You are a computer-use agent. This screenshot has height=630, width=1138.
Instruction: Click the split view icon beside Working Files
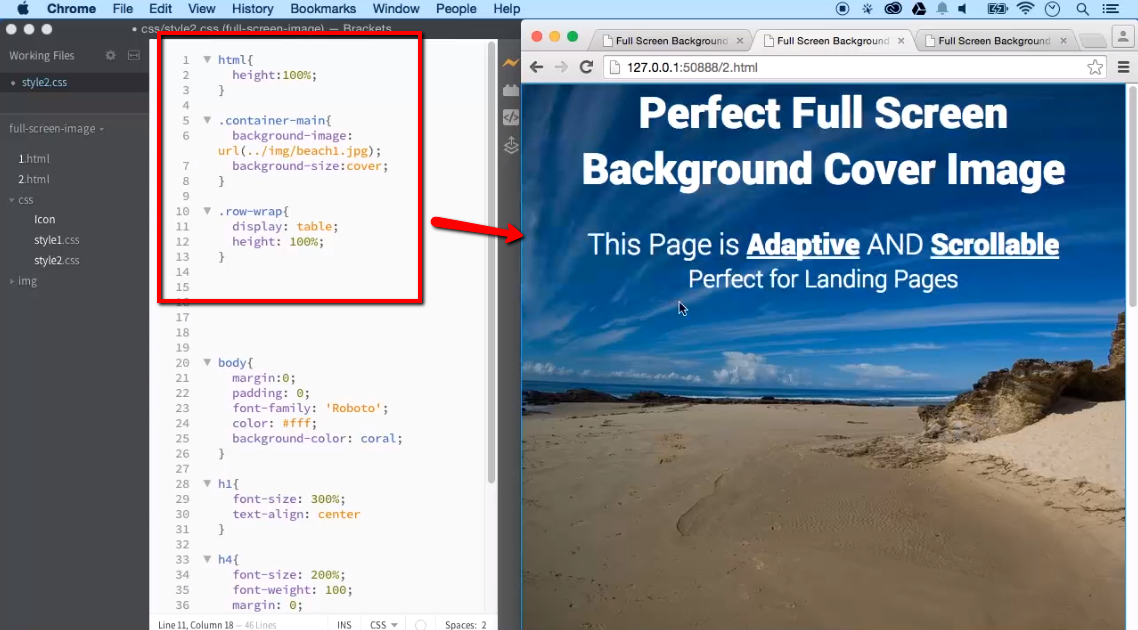134,55
